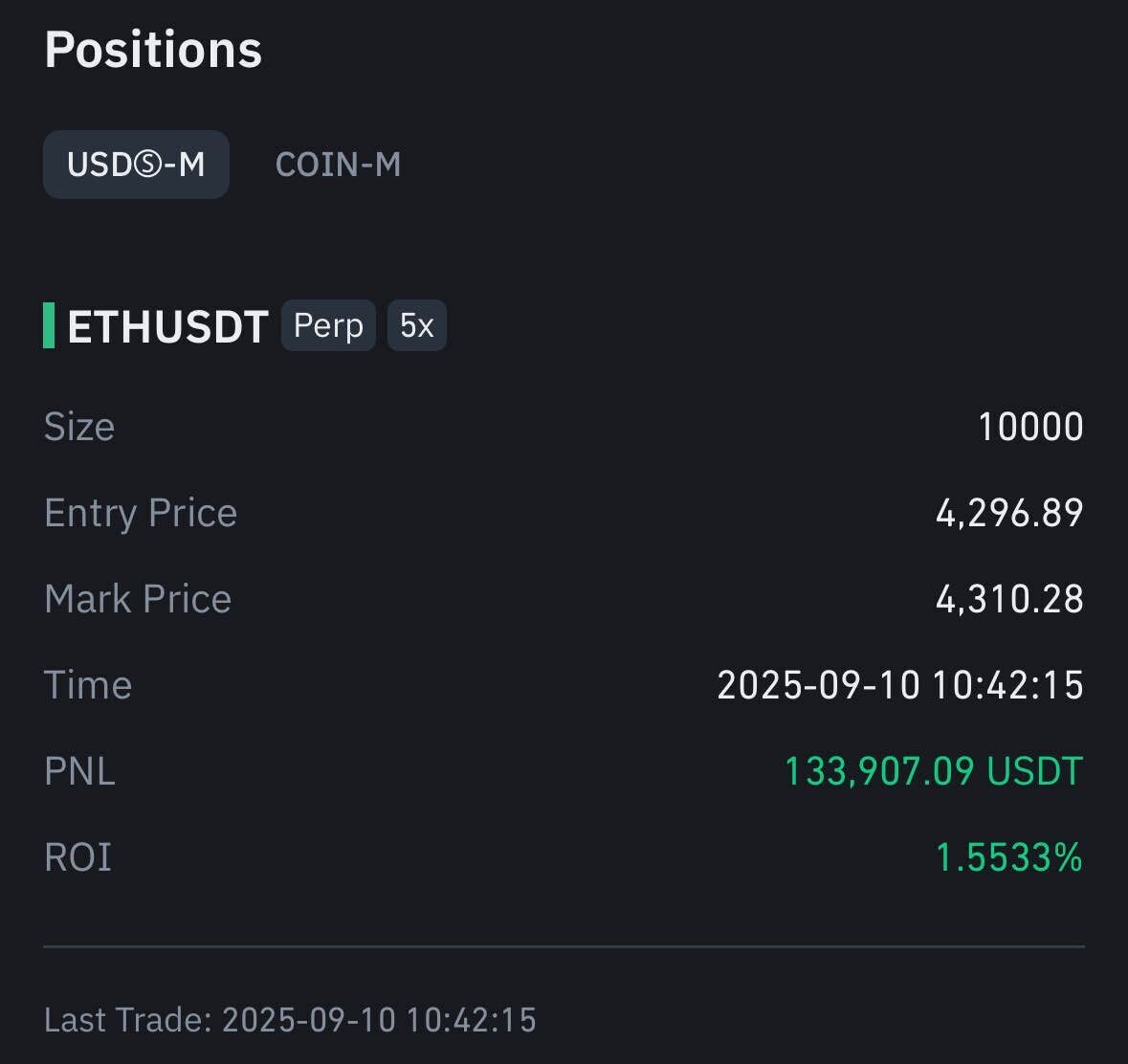Select the Time label
The width and height of the screenshot is (1128, 1064).
(x=88, y=685)
